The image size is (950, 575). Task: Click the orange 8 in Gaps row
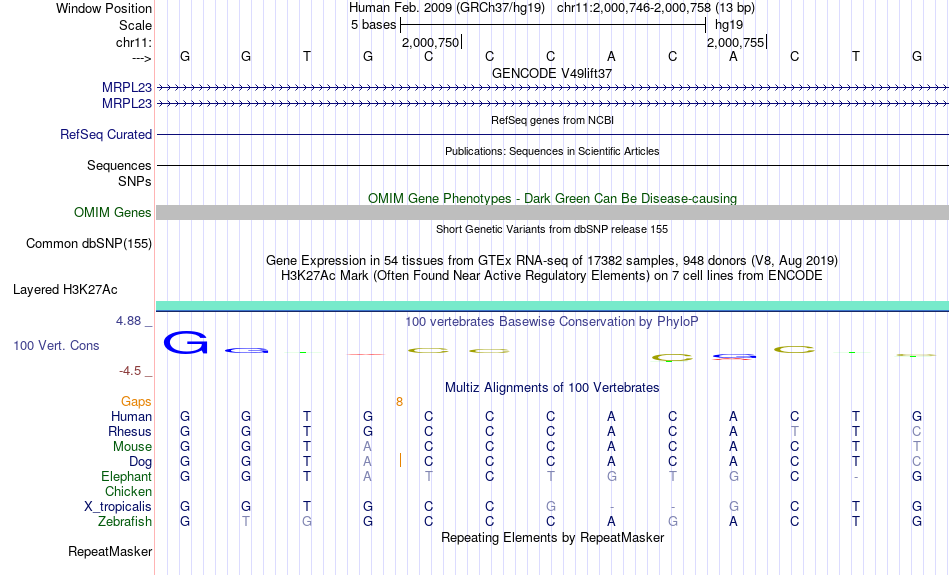(399, 402)
